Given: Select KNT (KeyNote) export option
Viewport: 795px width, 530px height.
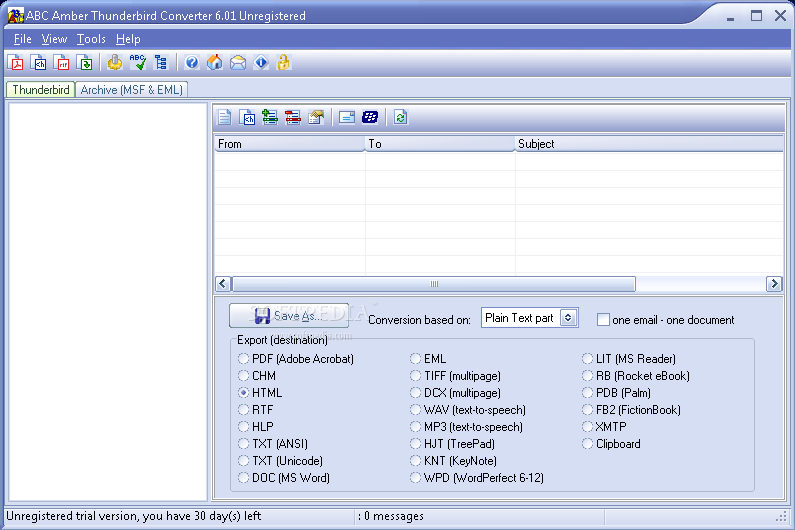Looking at the screenshot, I should [453, 461].
